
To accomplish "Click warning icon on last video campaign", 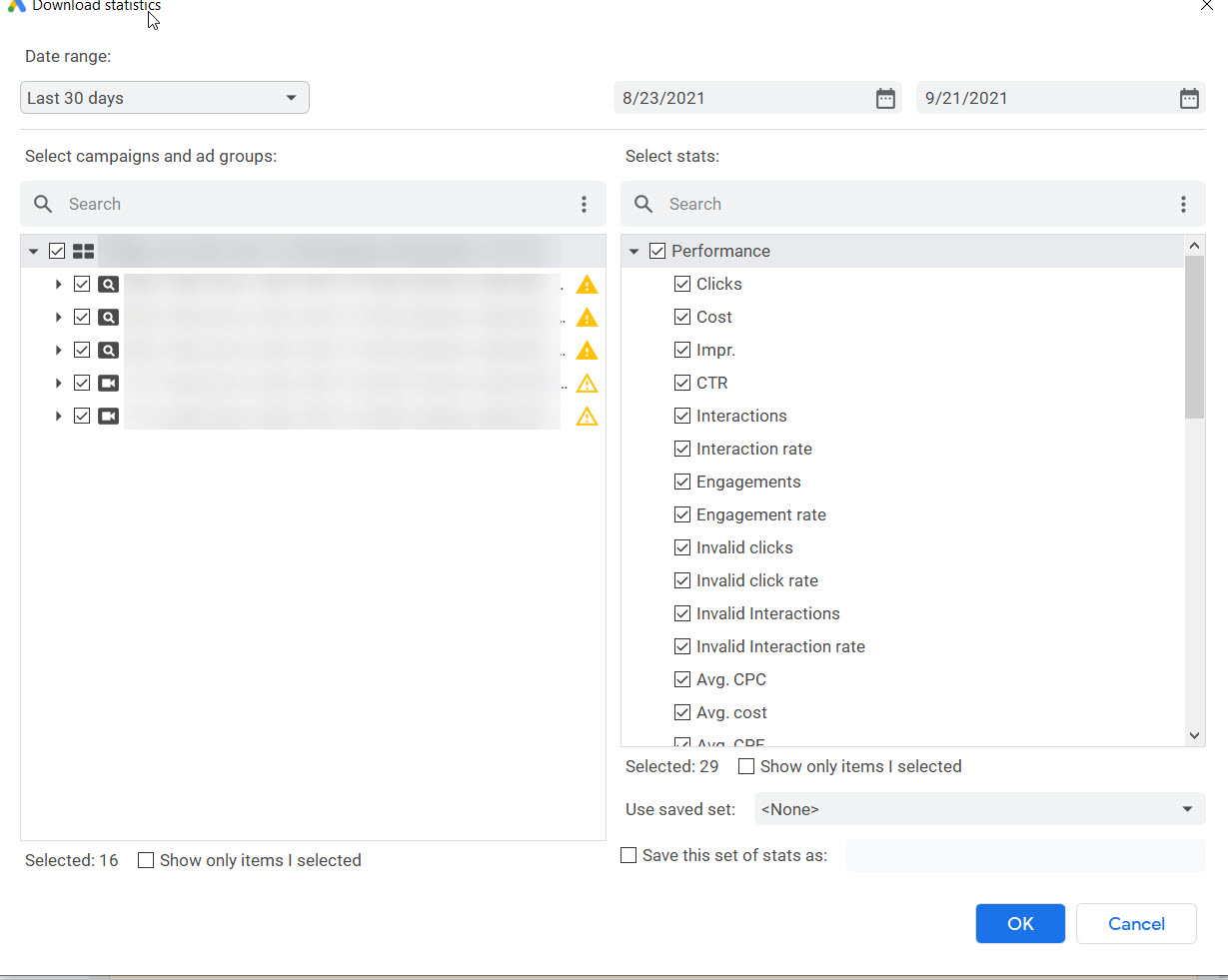I will (587, 417).
